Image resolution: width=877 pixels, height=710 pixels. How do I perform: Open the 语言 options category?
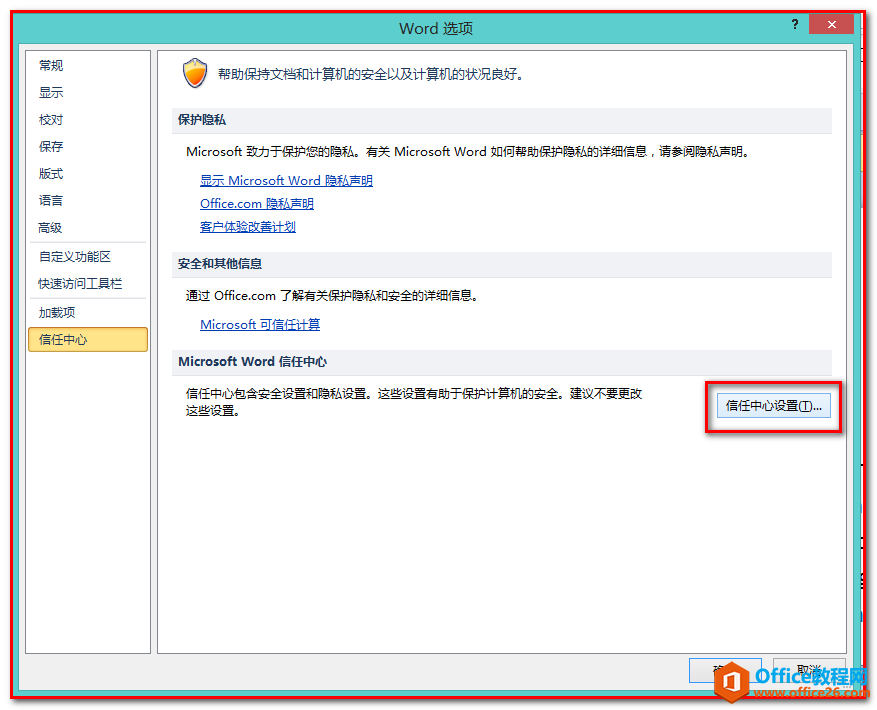coord(51,200)
